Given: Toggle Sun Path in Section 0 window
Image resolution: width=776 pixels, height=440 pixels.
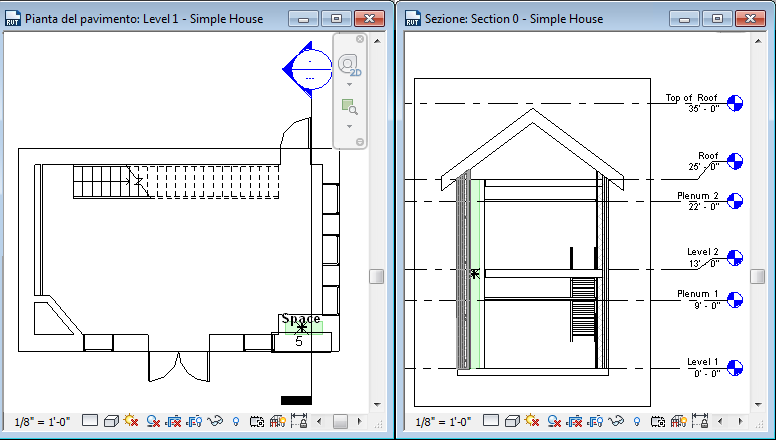Looking at the screenshot, I should 532,421.
